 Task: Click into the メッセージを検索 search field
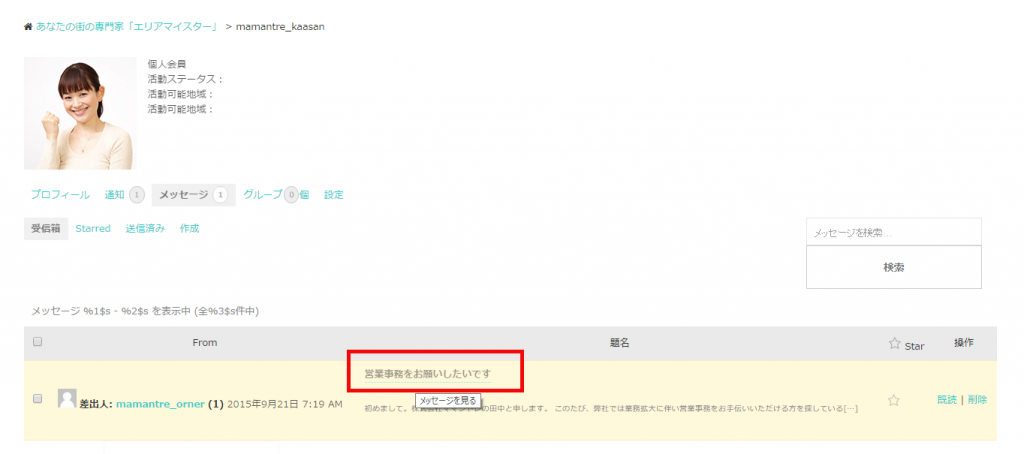(x=893, y=232)
